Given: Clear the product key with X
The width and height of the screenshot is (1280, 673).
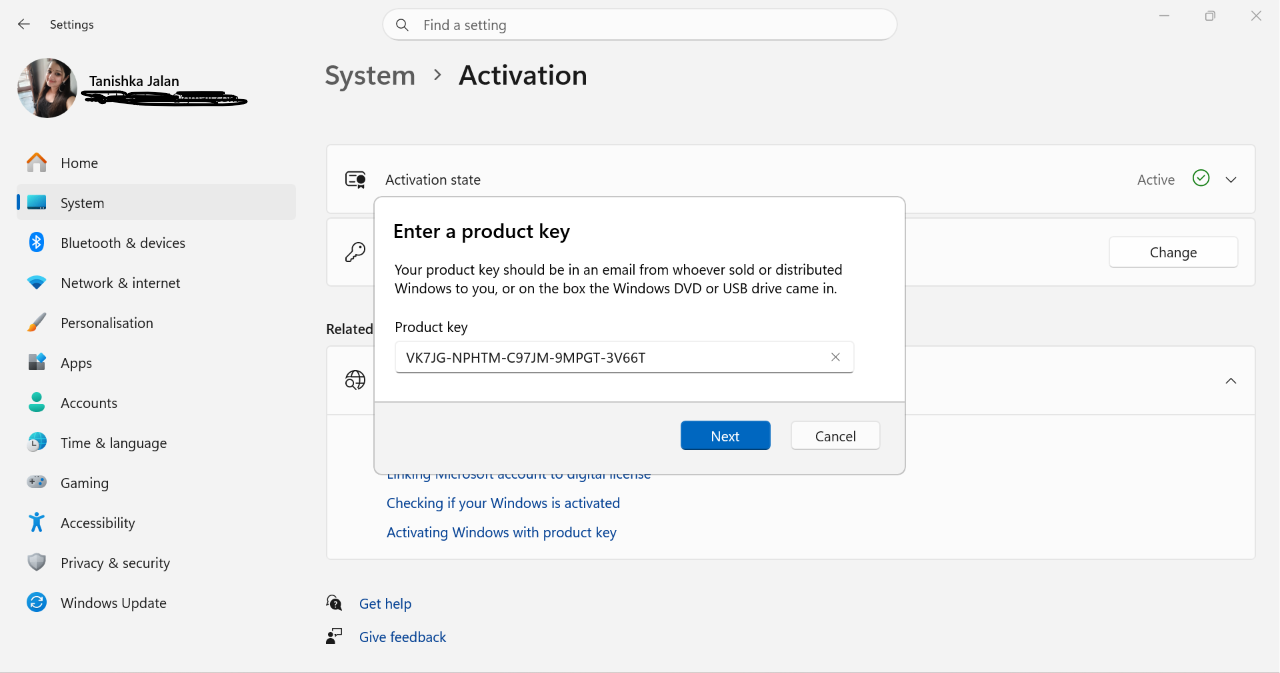Looking at the screenshot, I should tap(835, 357).
